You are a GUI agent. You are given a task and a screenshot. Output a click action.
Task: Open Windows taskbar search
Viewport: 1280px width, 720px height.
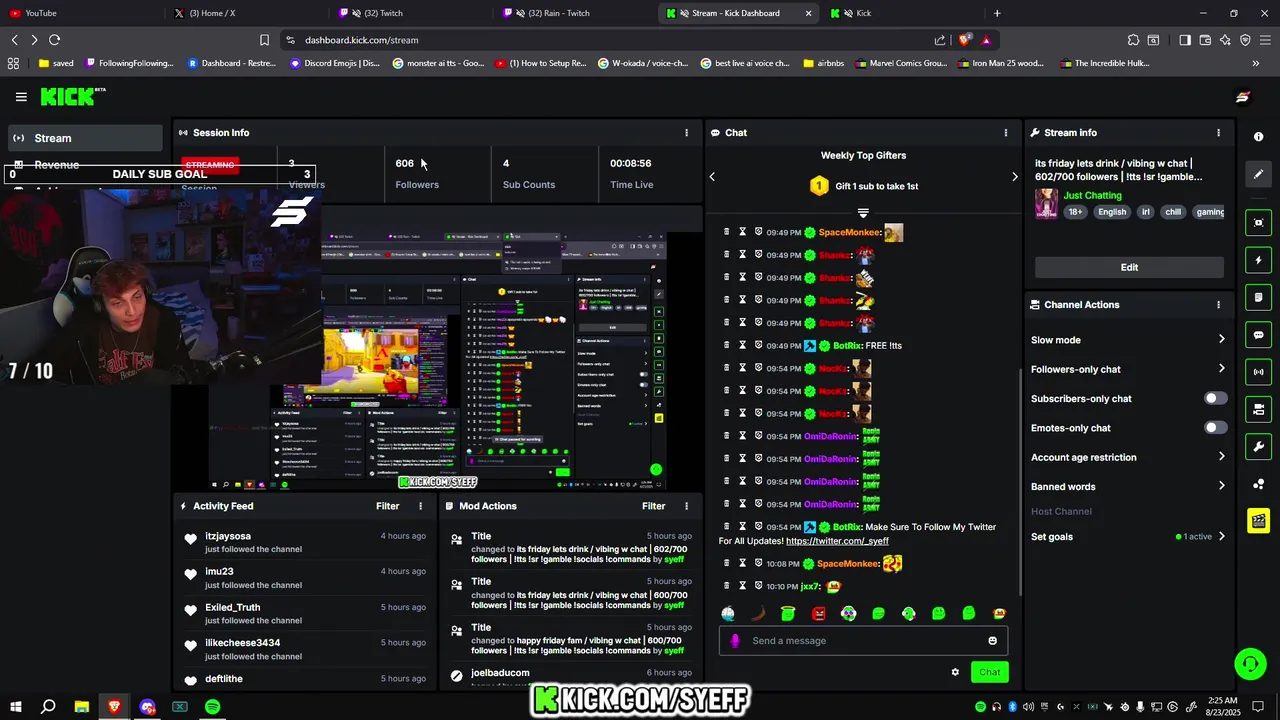pyautogui.click(x=48, y=707)
